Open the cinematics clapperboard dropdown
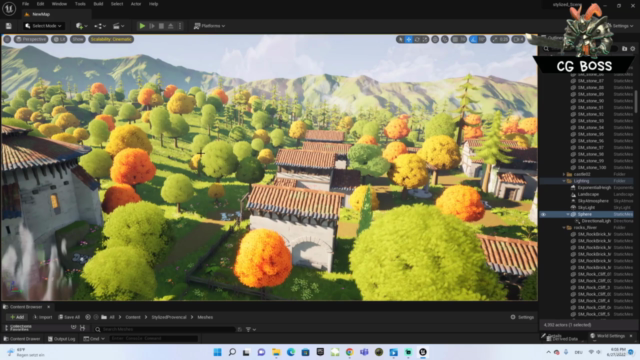Viewport: 640px width, 360px height. pos(118,26)
